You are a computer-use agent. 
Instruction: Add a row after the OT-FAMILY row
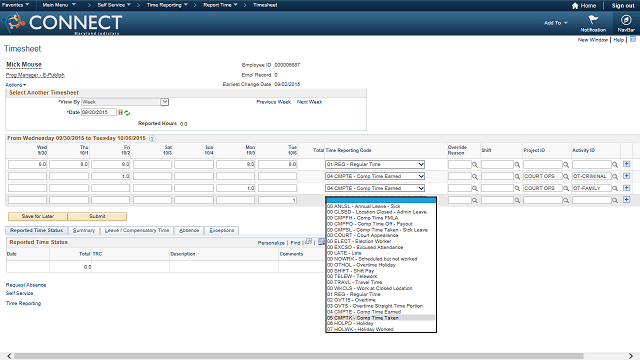coord(627,188)
